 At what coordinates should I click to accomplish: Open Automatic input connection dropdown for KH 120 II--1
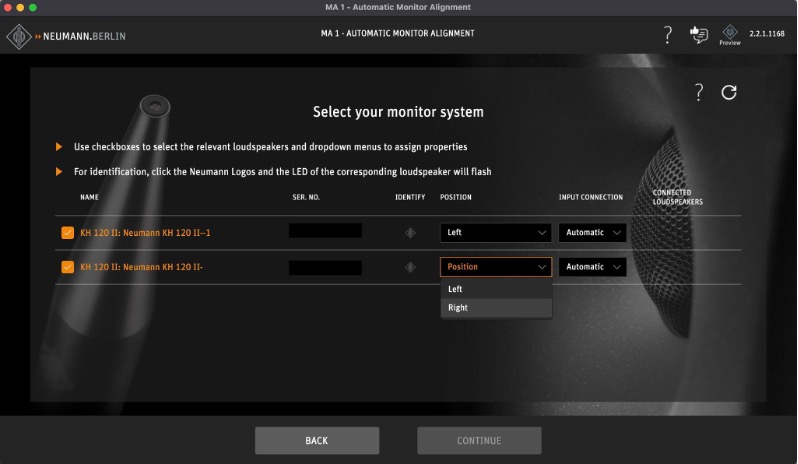point(592,233)
